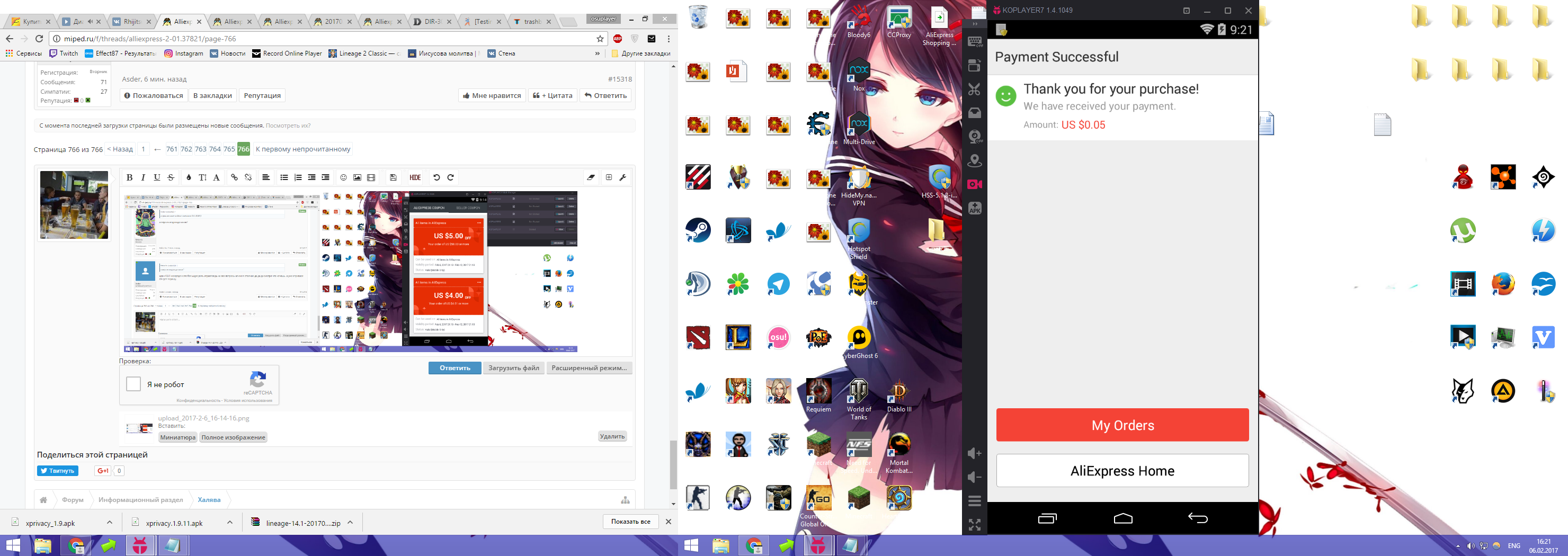1568x556 pixels.
Task: Set GPS location in KOPLAYER sidebar
Action: pos(975,160)
